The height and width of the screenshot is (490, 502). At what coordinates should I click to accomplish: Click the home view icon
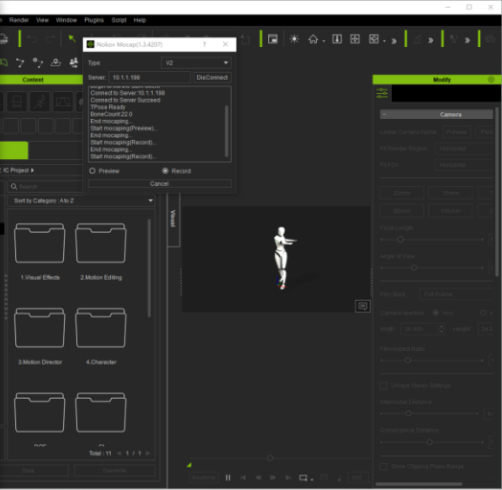[313, 39]
